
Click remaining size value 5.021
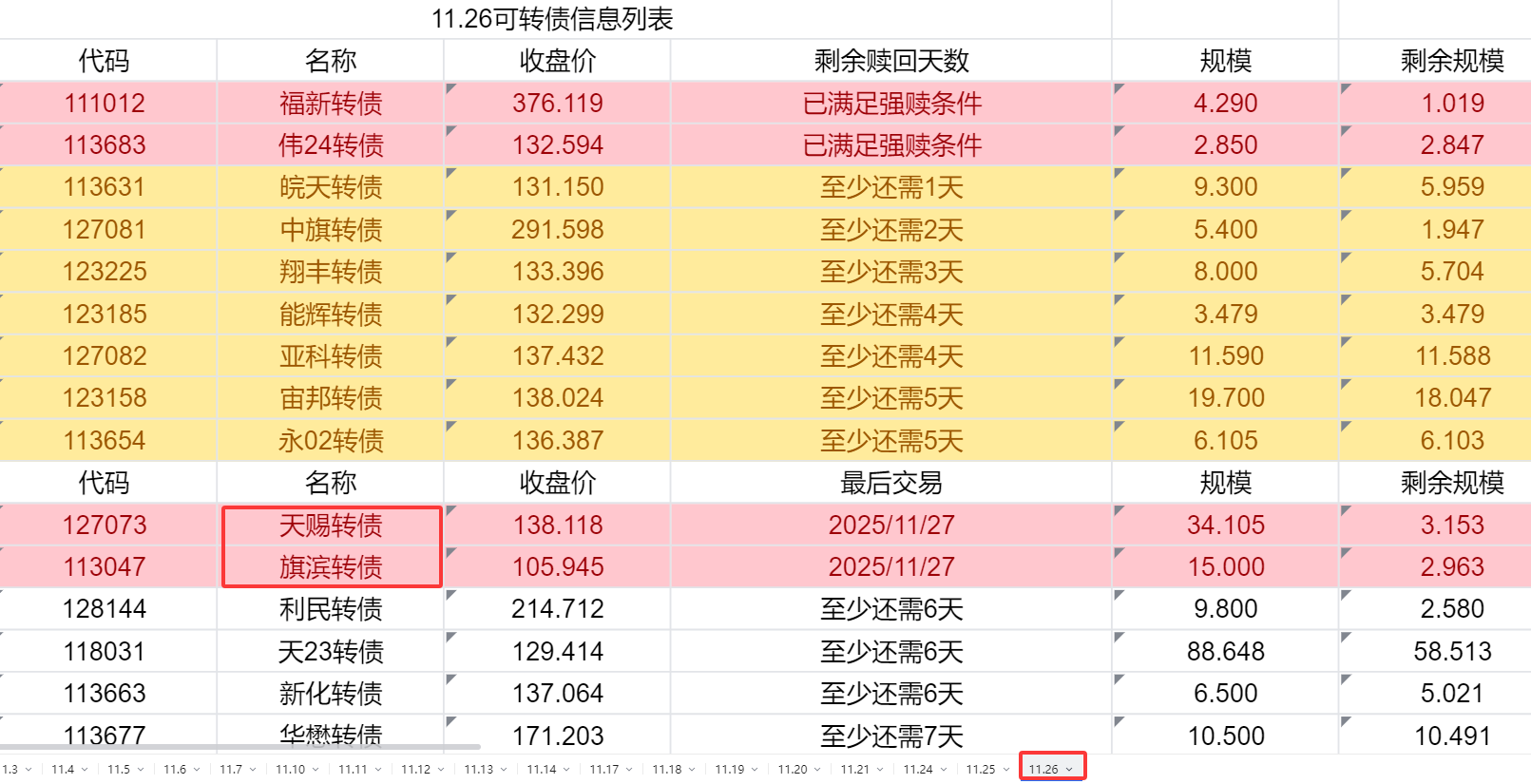[x=1452, y=693]
